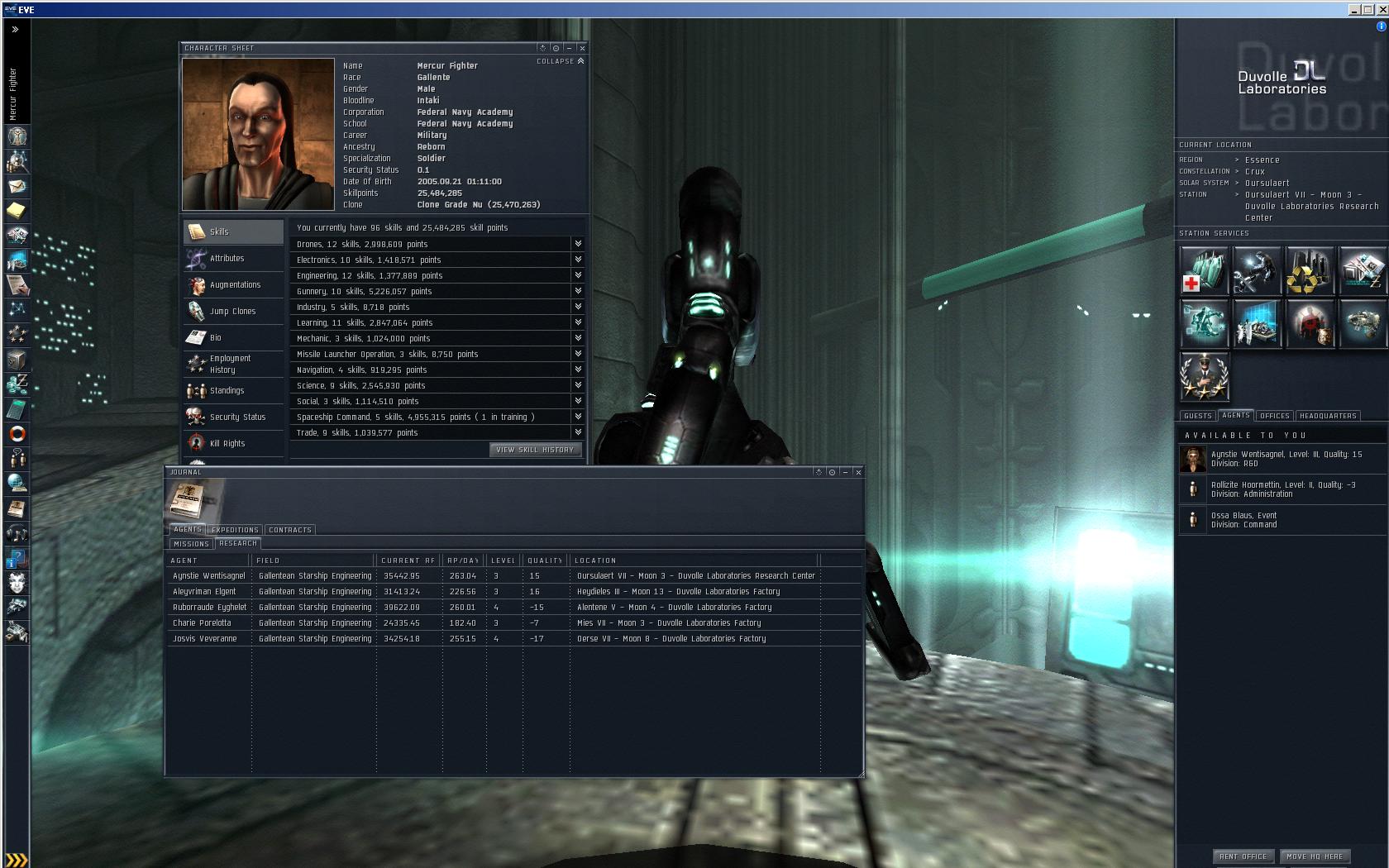The height and width of the screenshot is (868, 1389).
Task: Expand the Navigation skill group
Action: [578, 370]
